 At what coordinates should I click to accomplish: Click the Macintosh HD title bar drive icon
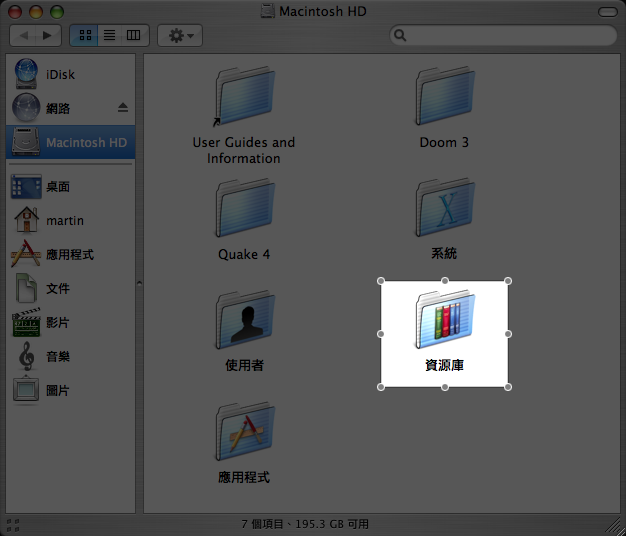[x=267, y=11]
